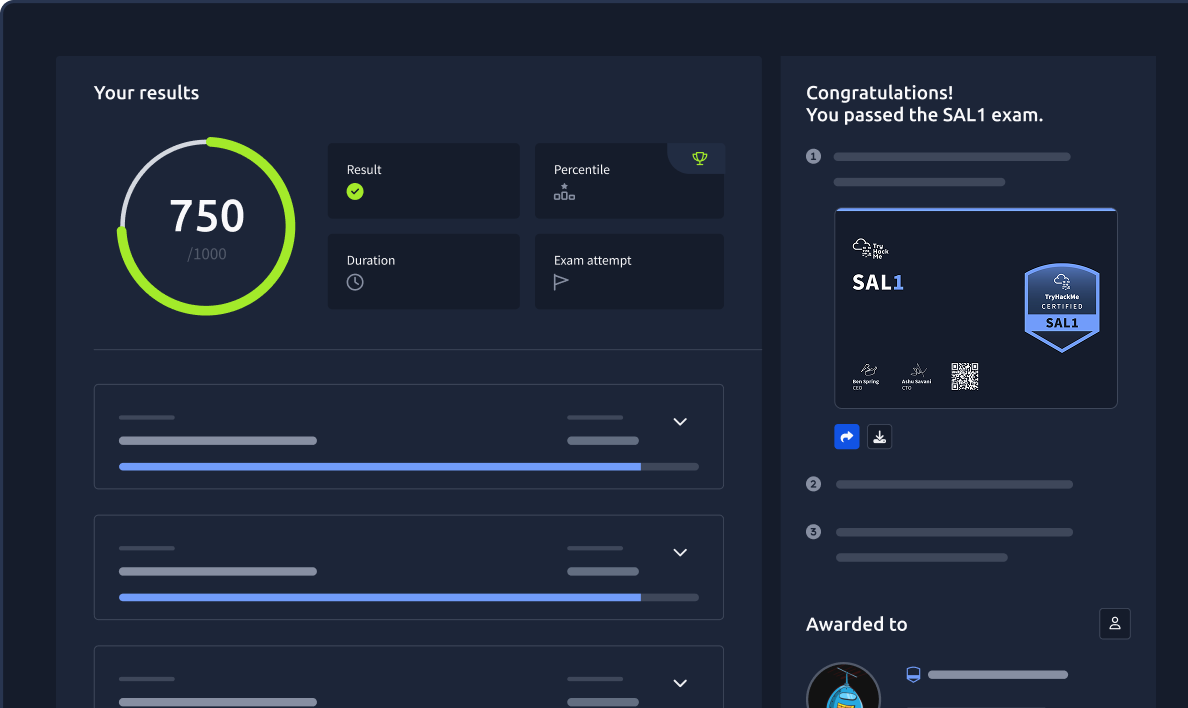Click the podium icon under Percentile
1188x708 pixels.
pos(564,192)
